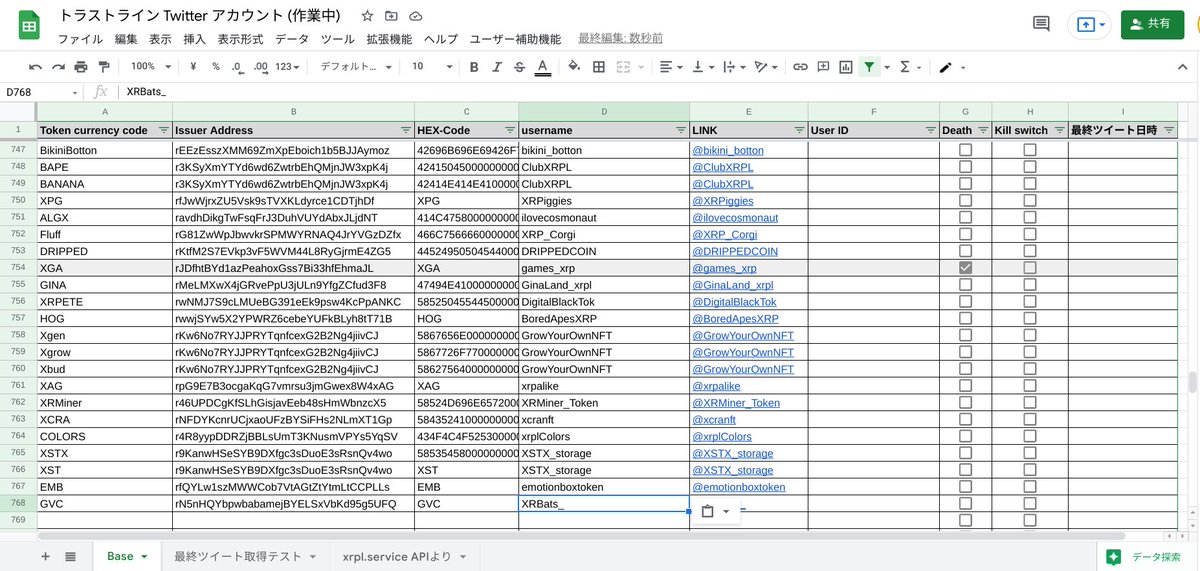Open the number format 123 dropdown
The height and width of the screenshot is (571, 1200).
tap(288, 67)
